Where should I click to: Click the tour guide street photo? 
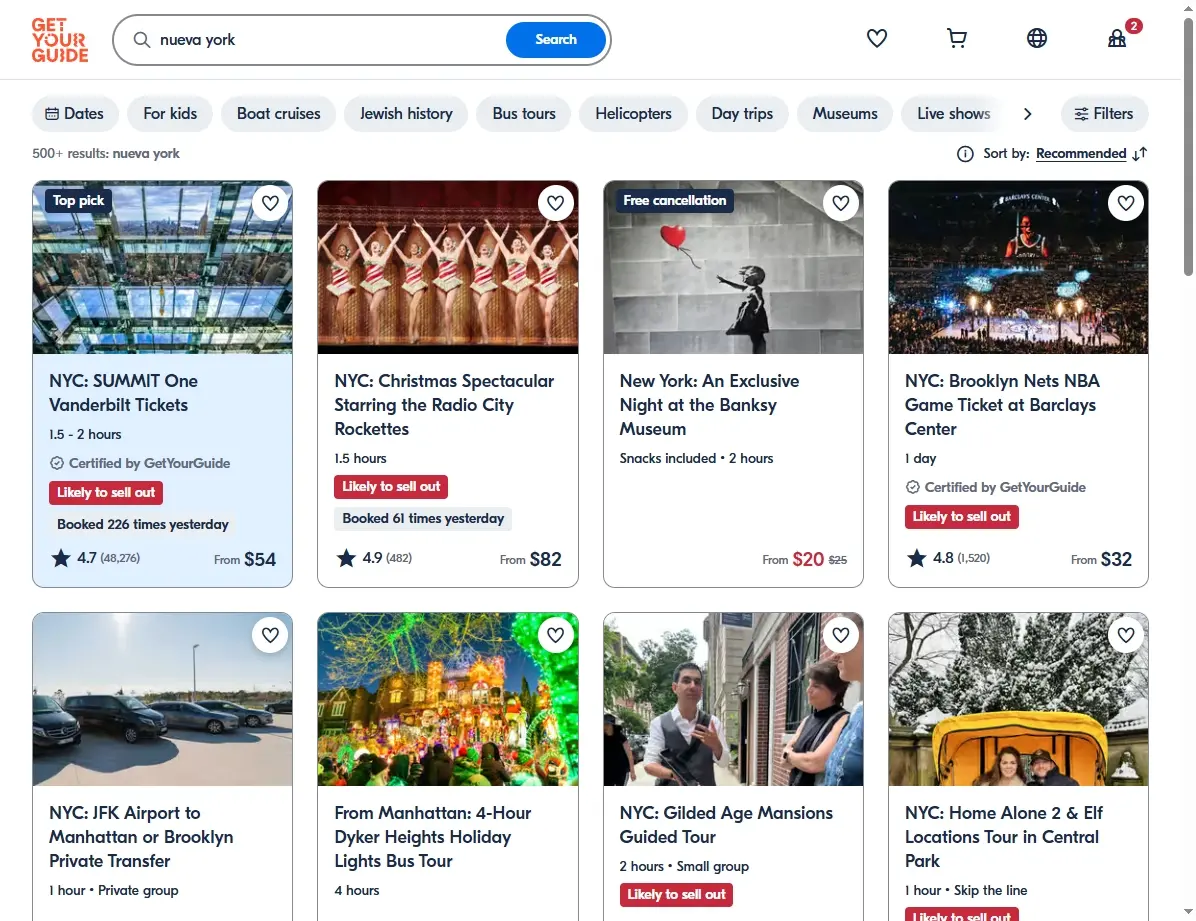(x=733, y=699)
